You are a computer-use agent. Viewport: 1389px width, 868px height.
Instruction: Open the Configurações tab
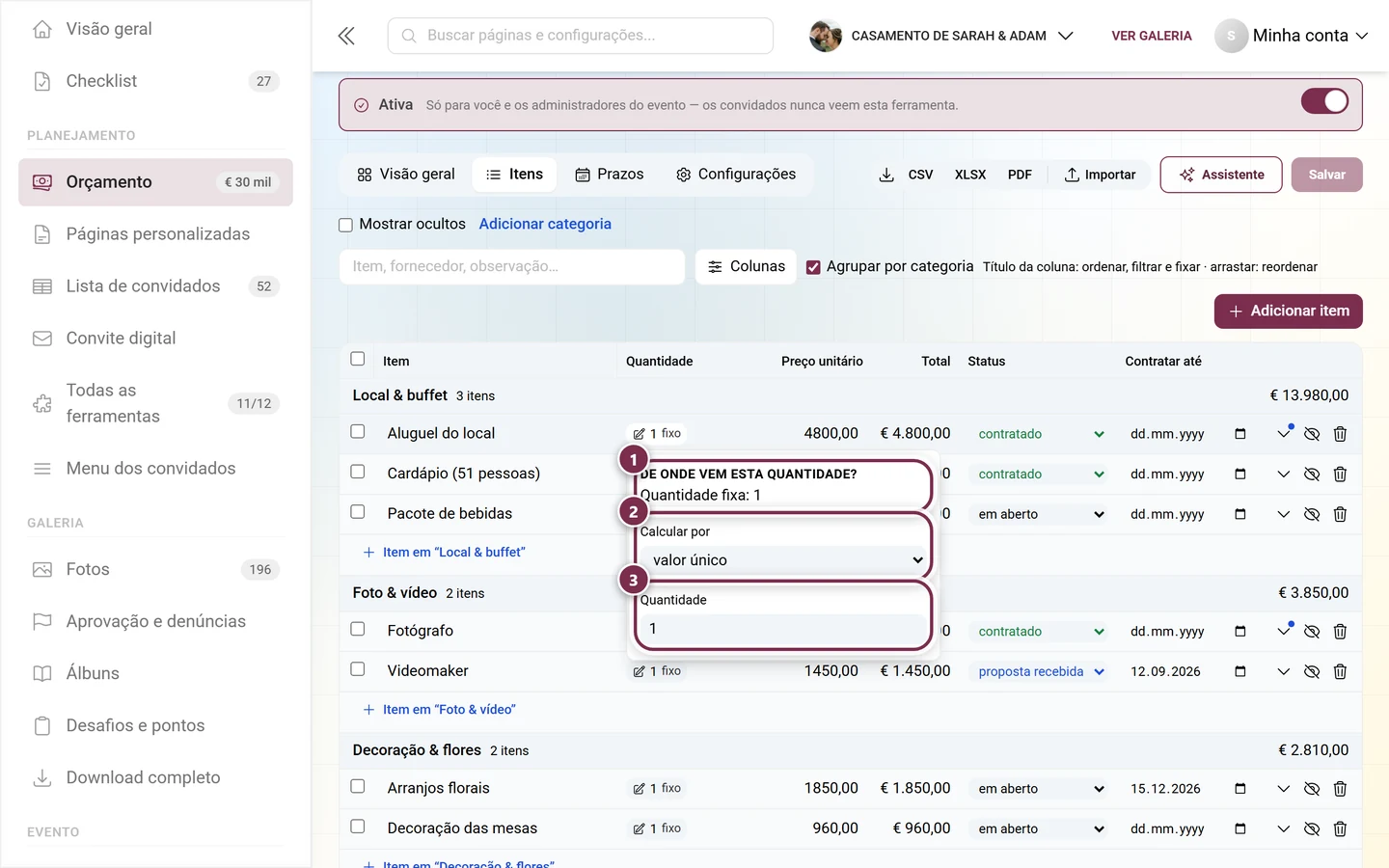(736, 175)
